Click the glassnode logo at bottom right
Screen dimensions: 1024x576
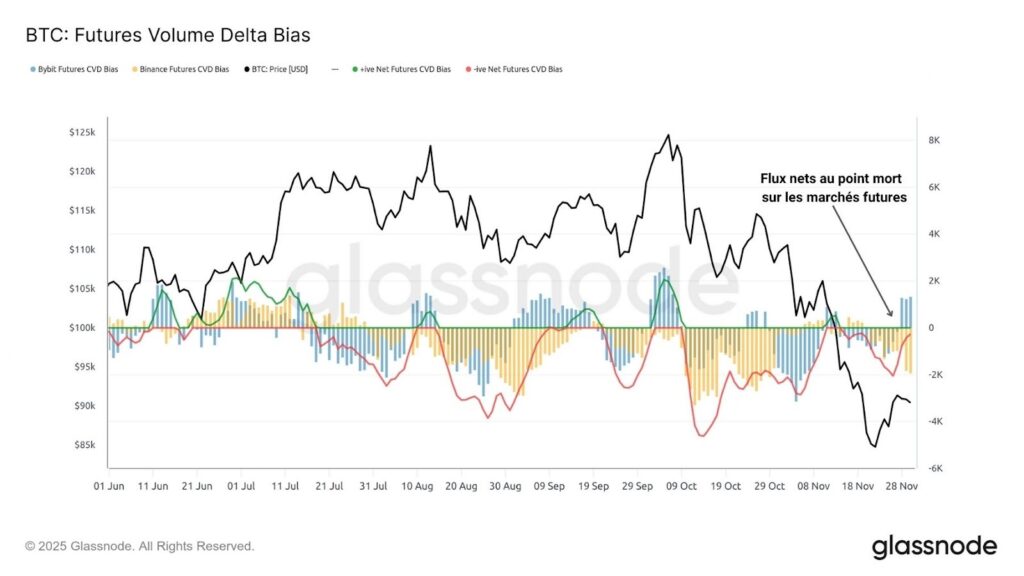coord(934,546)
